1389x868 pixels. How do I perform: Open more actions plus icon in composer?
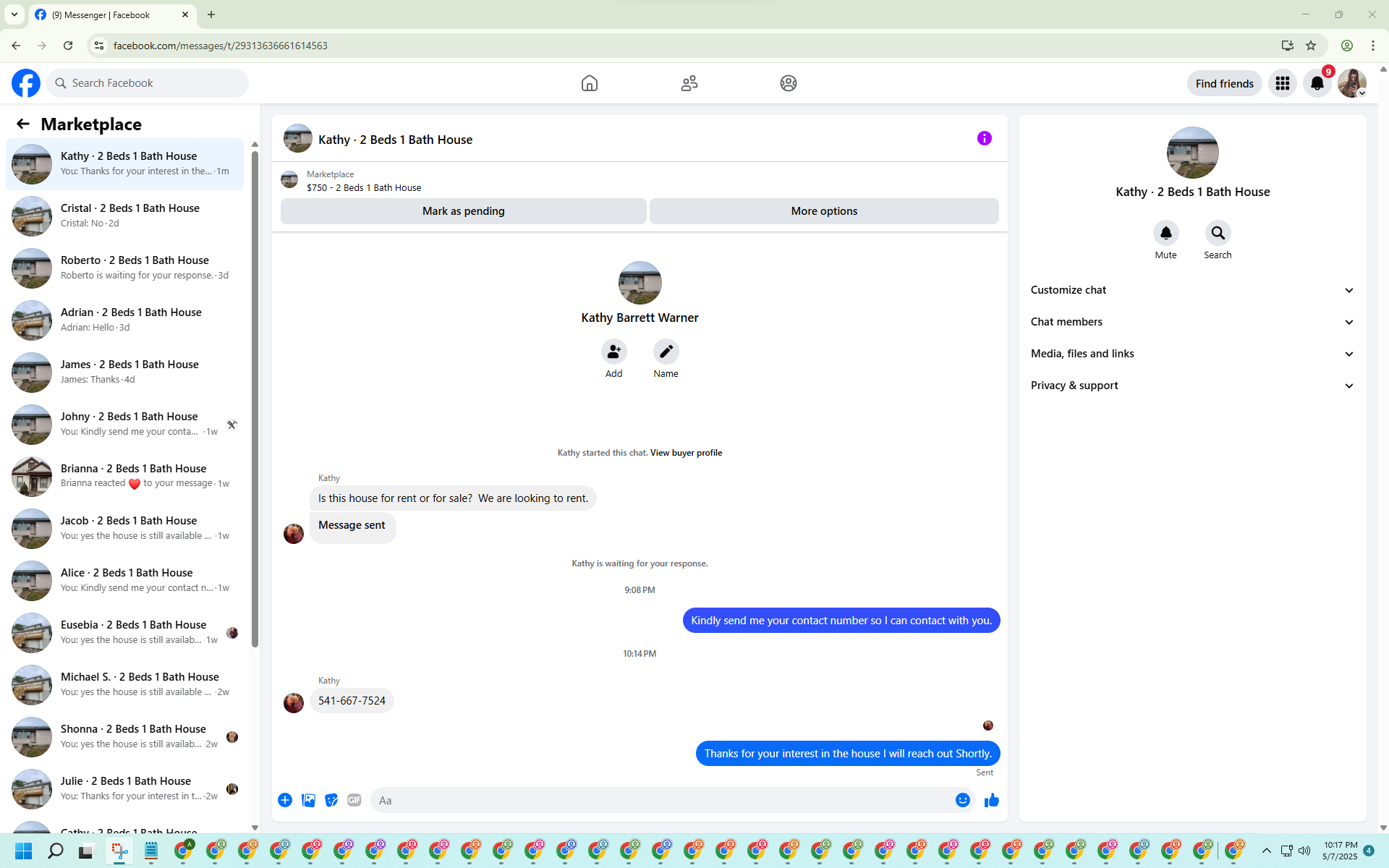[x=285, y=800]
